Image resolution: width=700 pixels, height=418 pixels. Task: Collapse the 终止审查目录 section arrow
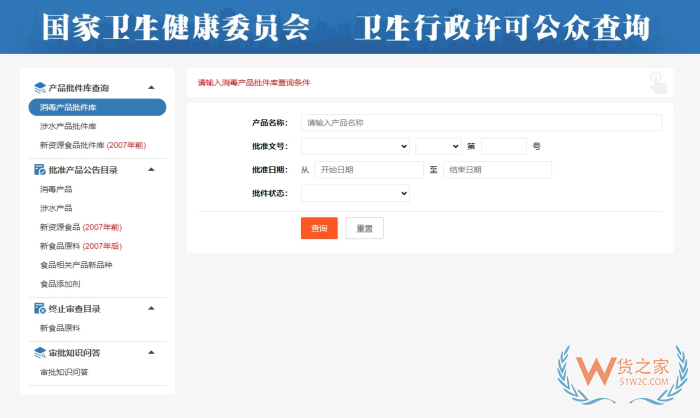[x=151, y=308]
